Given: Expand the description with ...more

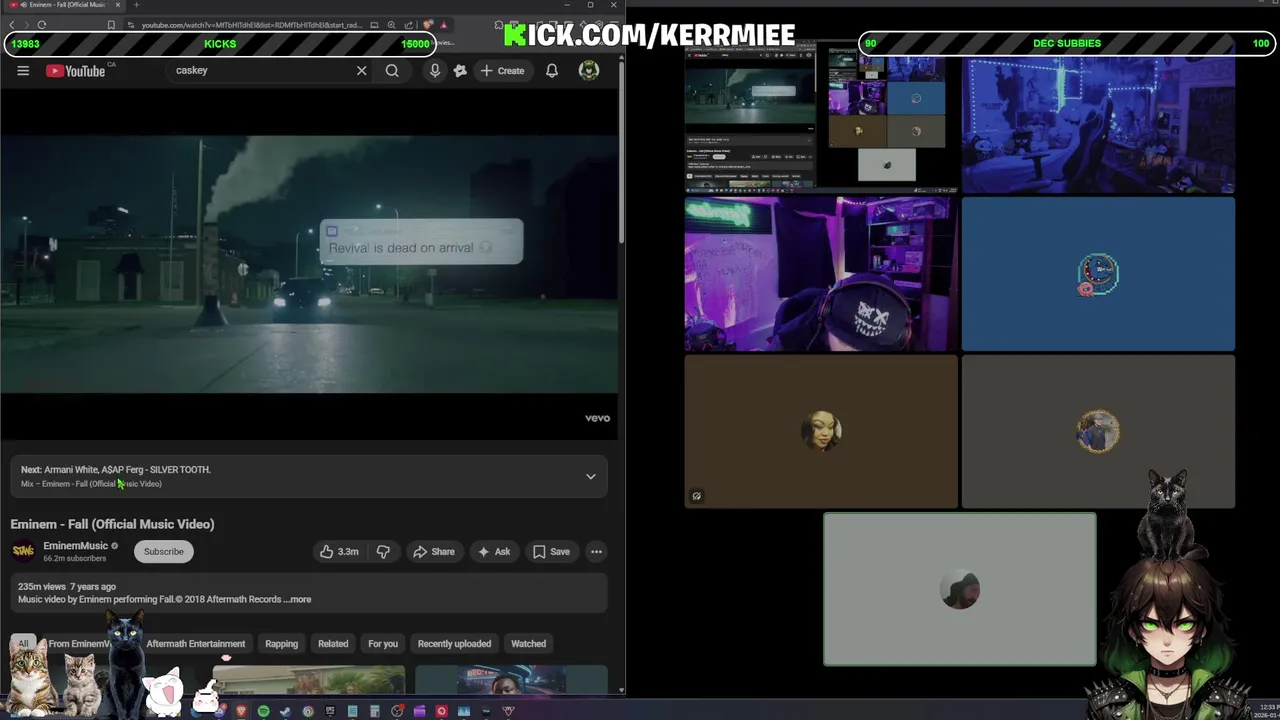Looking at the screenshot, I should coord(297,600).
